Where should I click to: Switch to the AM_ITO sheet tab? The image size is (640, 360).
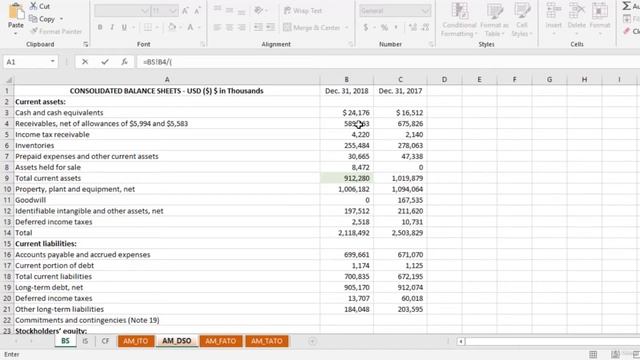coord(136,341)
